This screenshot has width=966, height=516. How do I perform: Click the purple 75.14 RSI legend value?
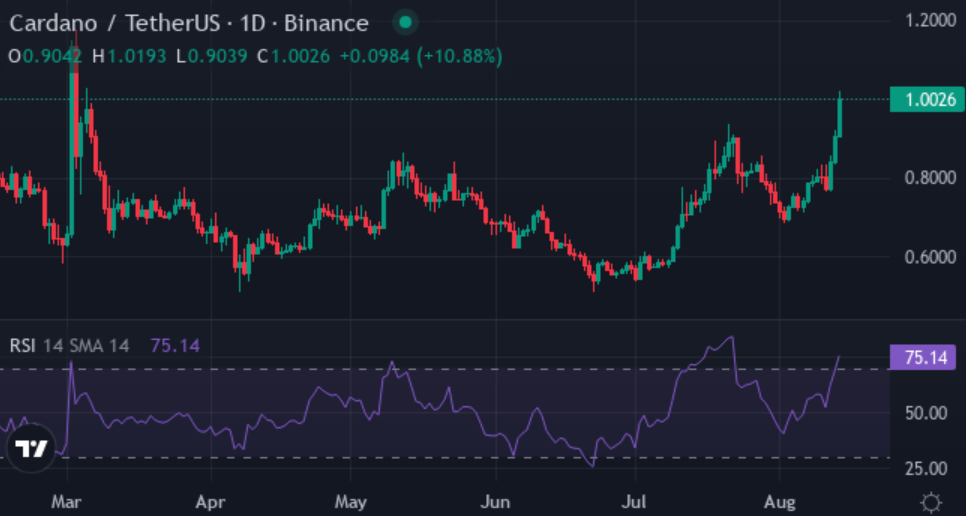click(x=175, y=345)
